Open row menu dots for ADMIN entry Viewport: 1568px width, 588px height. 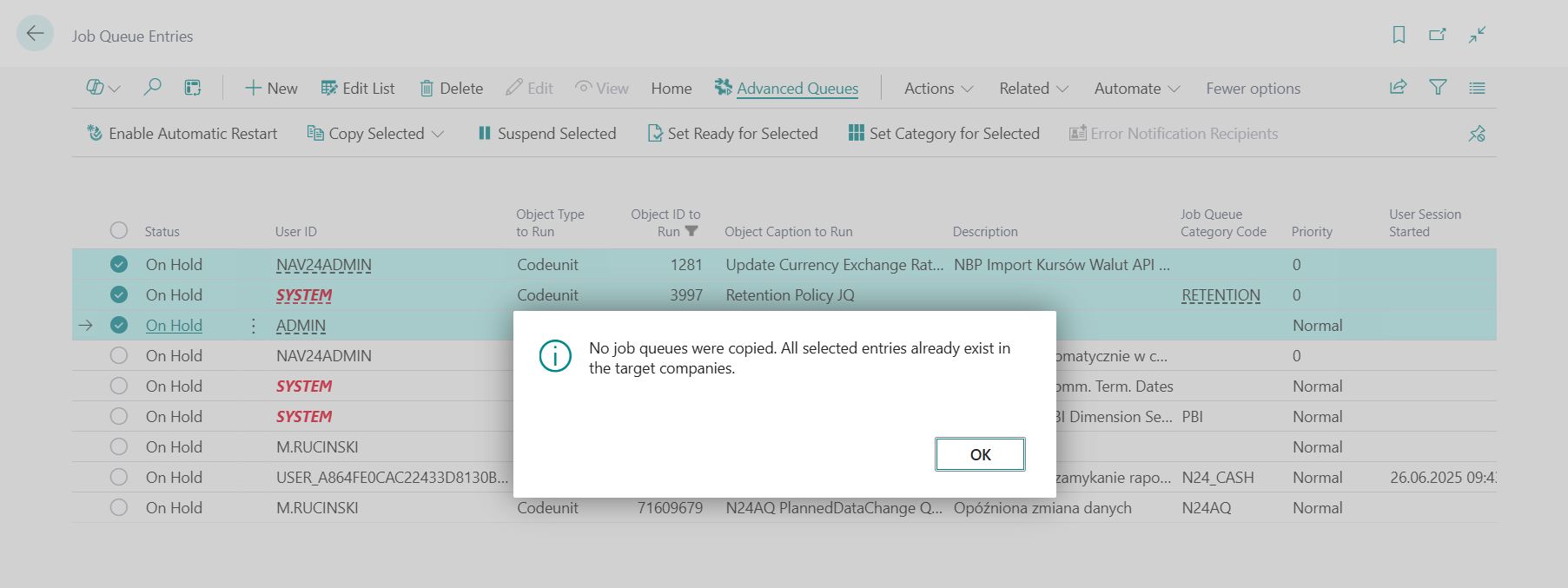tap(253, 326)
